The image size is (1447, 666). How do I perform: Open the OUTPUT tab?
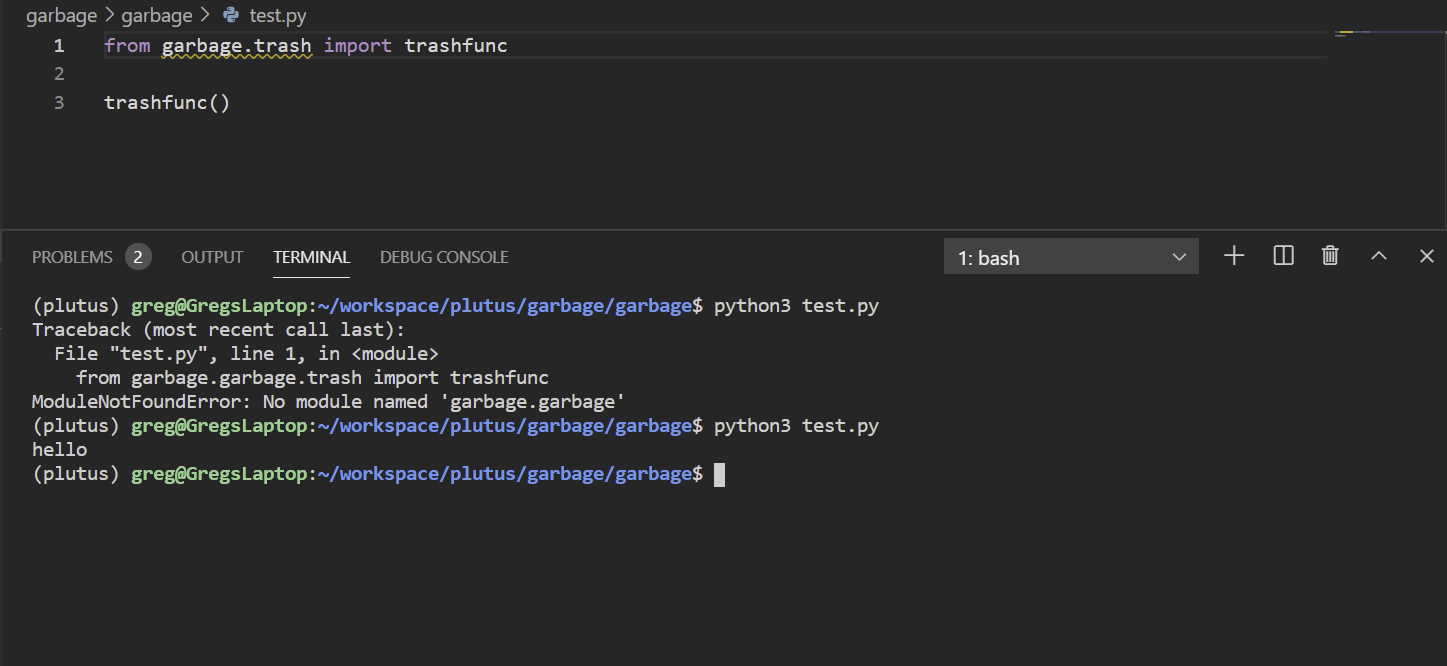pos(211,256)
